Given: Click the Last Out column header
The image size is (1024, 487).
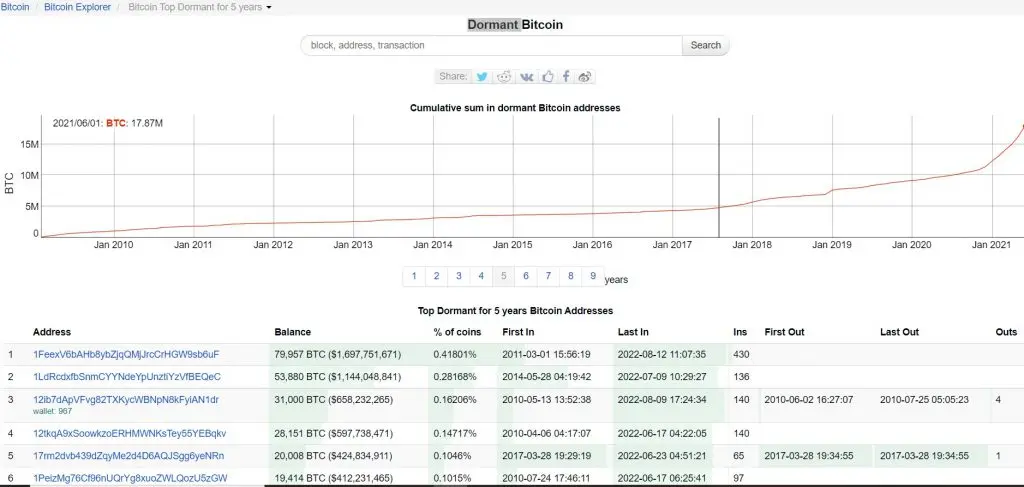Looking at the screenshot, I should [899, 332].
